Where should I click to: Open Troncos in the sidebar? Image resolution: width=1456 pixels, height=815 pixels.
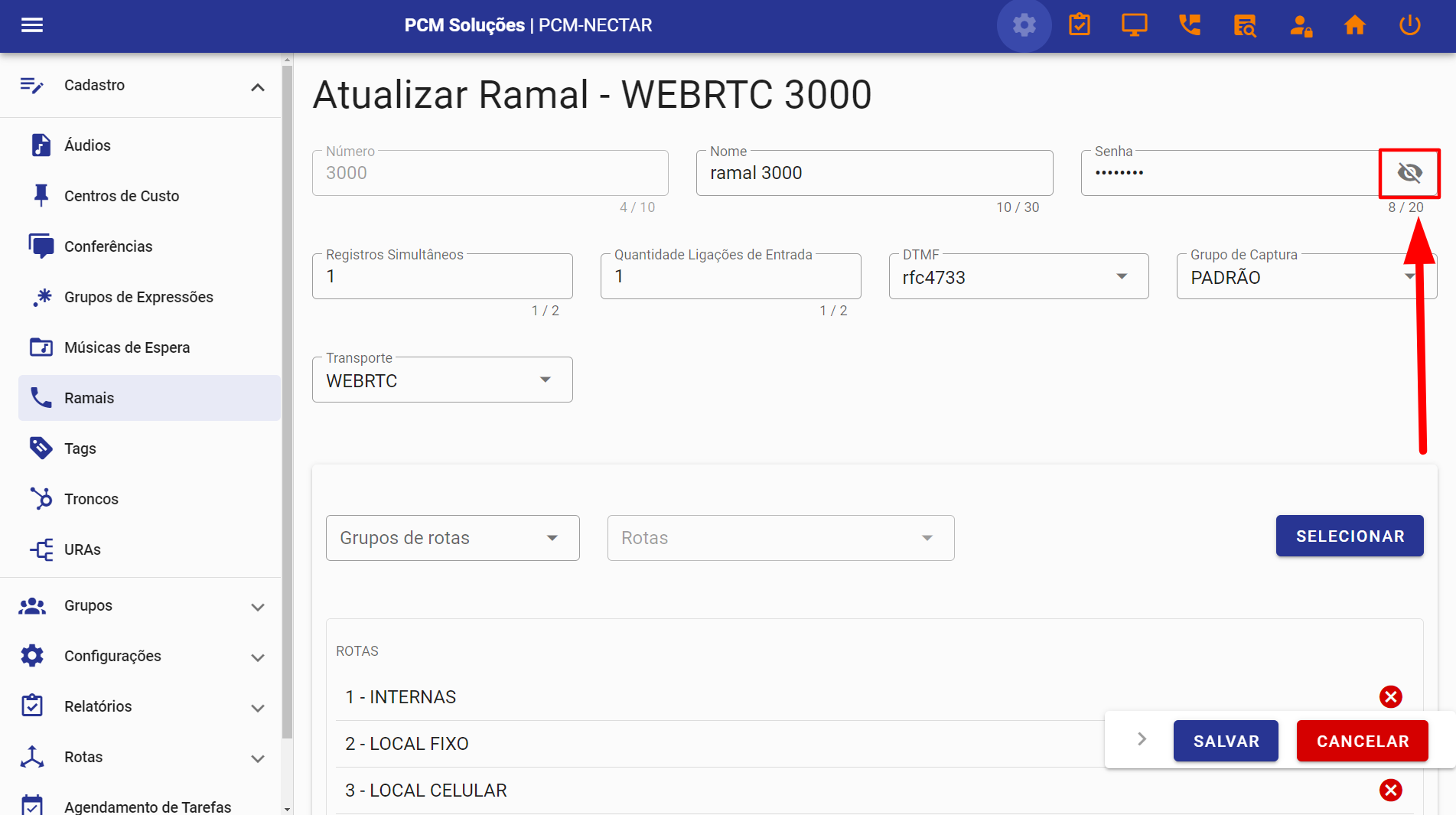(150, 499)
